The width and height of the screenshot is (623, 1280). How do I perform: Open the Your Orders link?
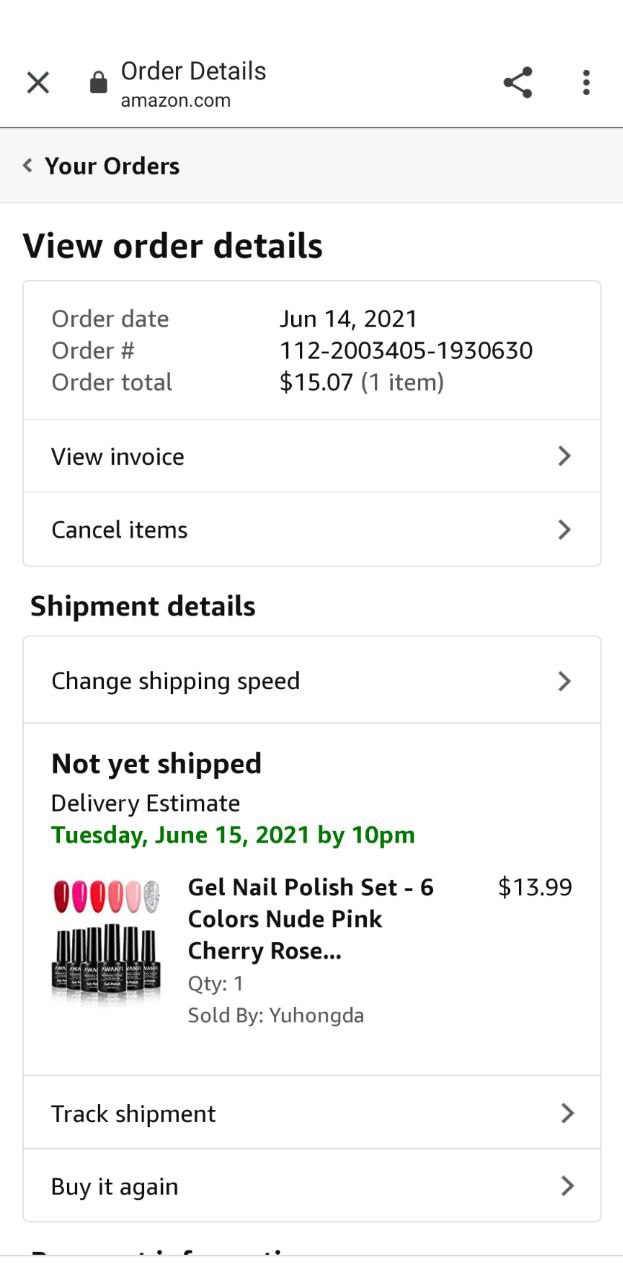point(112,166)
